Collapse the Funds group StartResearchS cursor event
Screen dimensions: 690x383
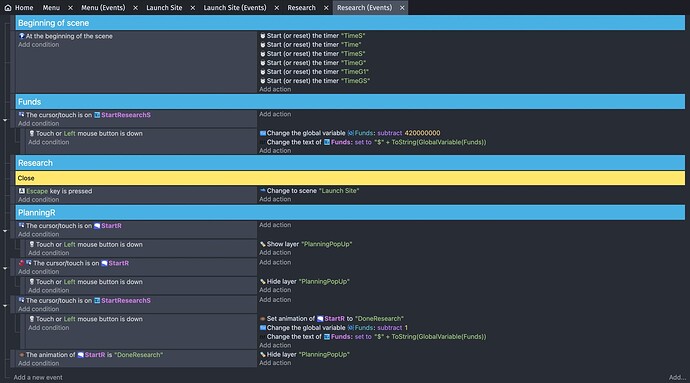point(5,120)
